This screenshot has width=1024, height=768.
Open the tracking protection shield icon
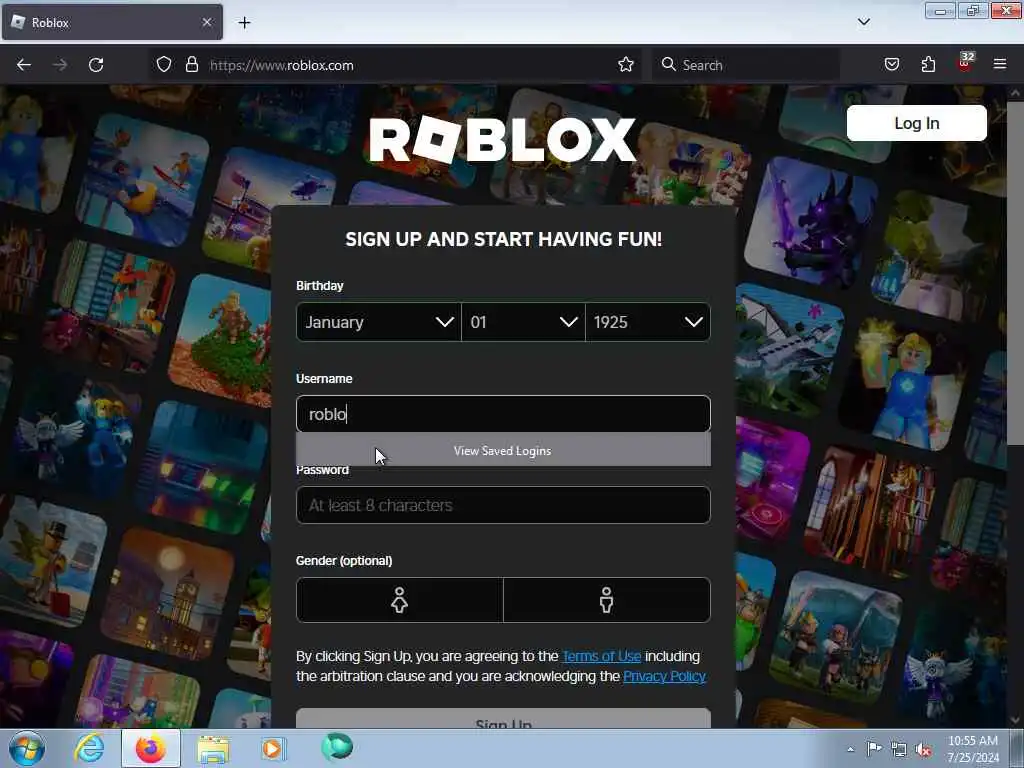click(164, 65)
